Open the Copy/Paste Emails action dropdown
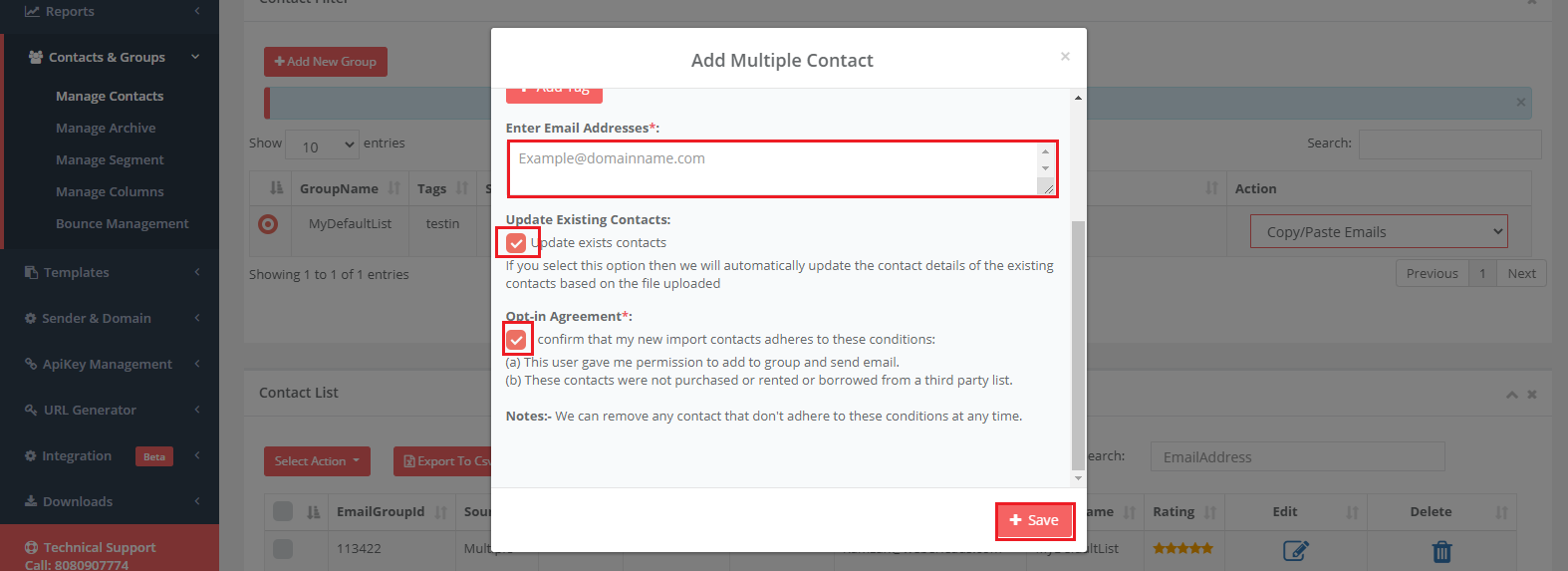The height and width of the screenshot is (571, 1568). [1379, 232]
